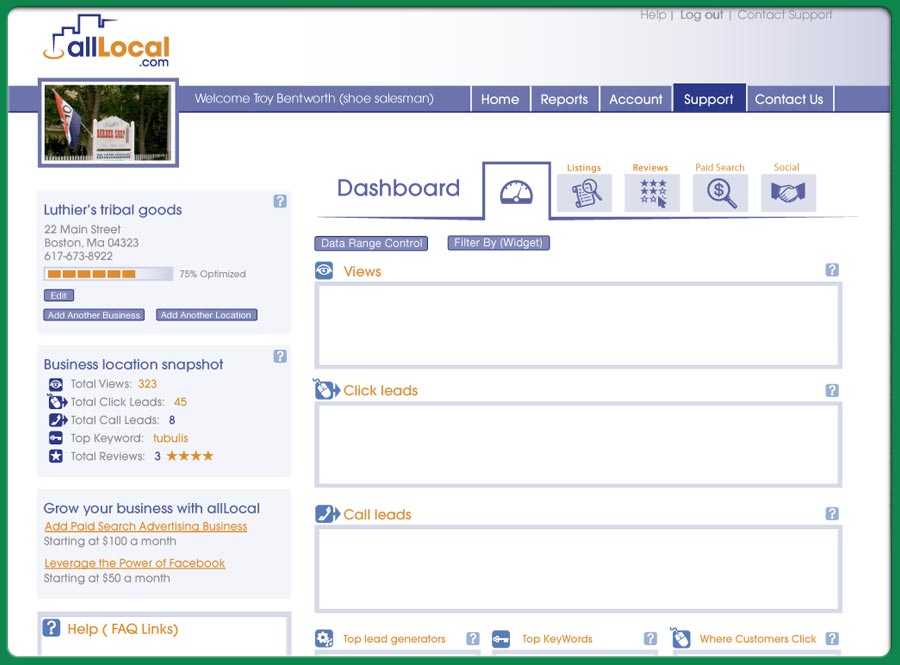Open help for Business location snapshot
This screenshot has height=665, width=900.
(x=280, y=356)
